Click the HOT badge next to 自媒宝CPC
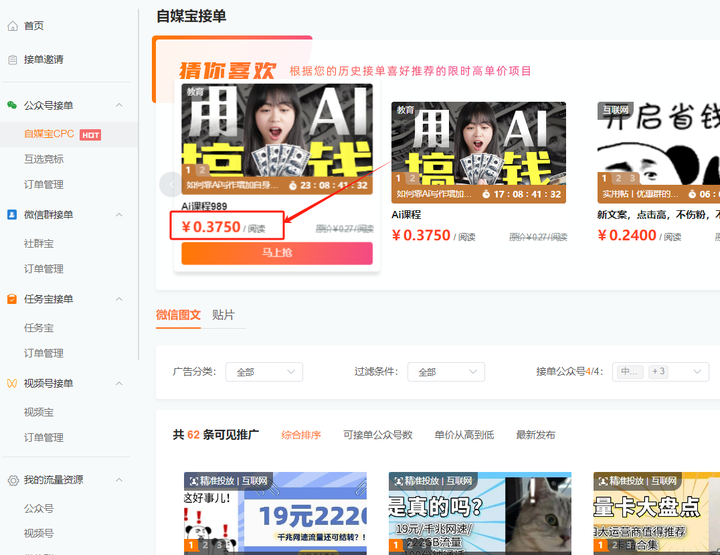 coord(90,135)
